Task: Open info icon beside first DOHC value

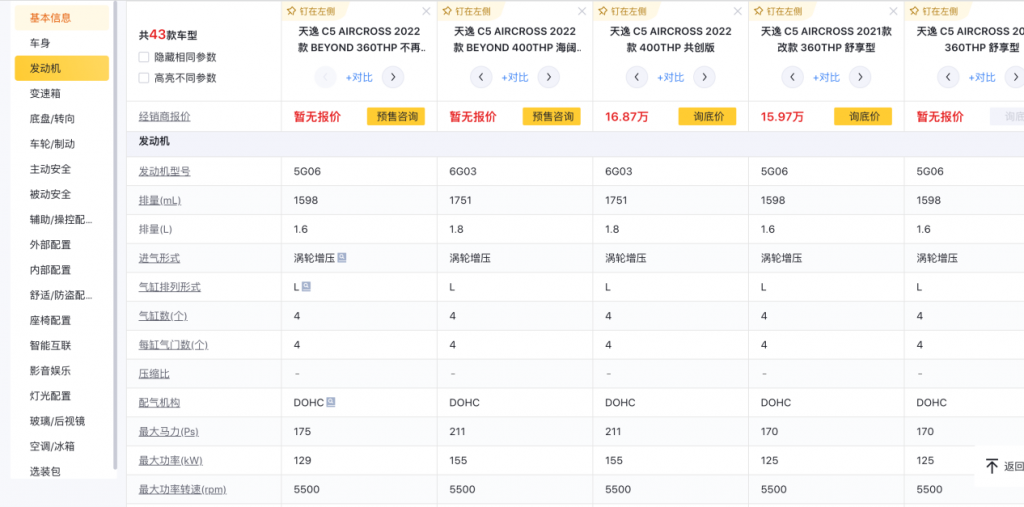Action: [330, 402]
